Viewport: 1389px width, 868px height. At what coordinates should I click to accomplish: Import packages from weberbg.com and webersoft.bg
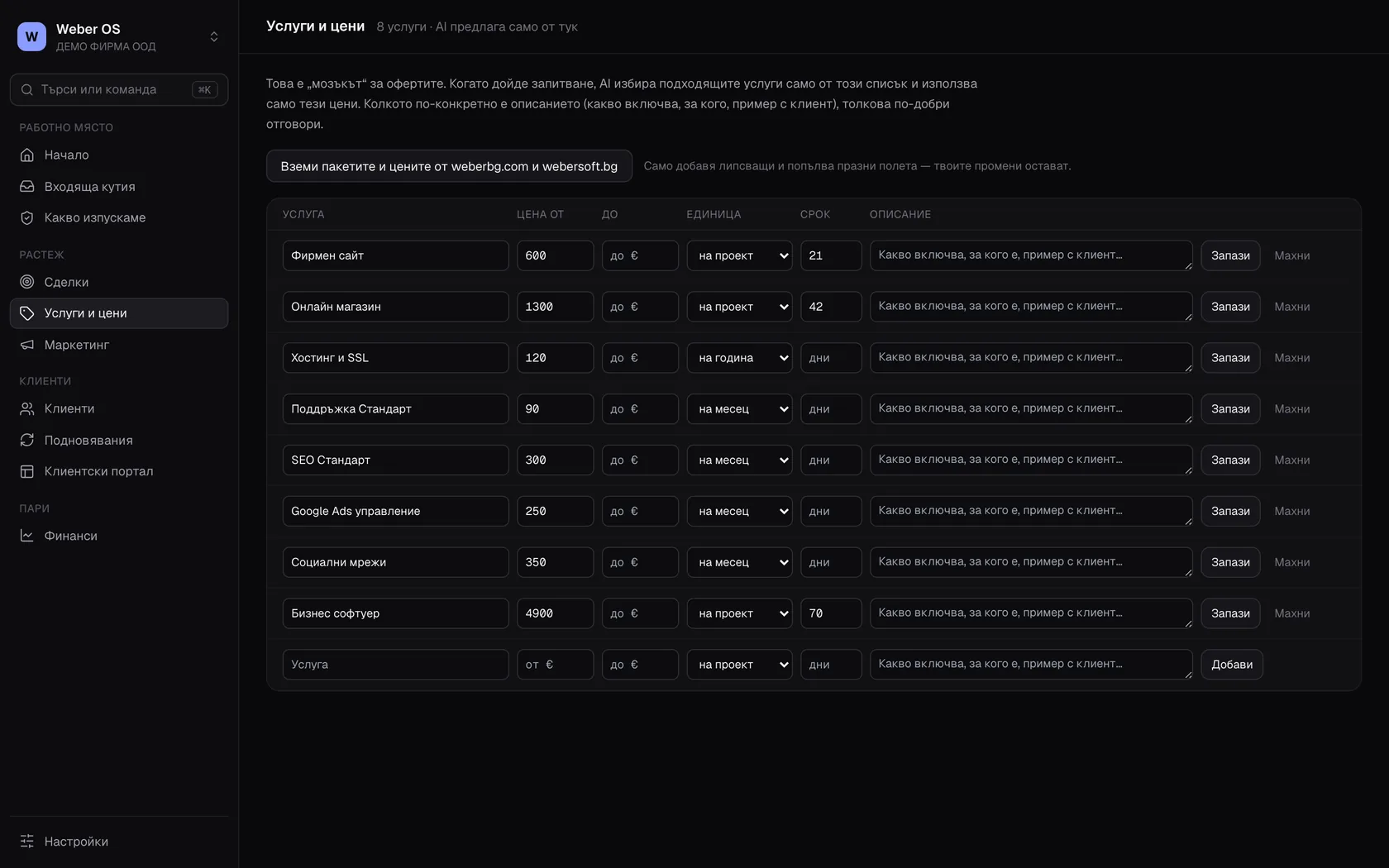click(x=449, y=166)
